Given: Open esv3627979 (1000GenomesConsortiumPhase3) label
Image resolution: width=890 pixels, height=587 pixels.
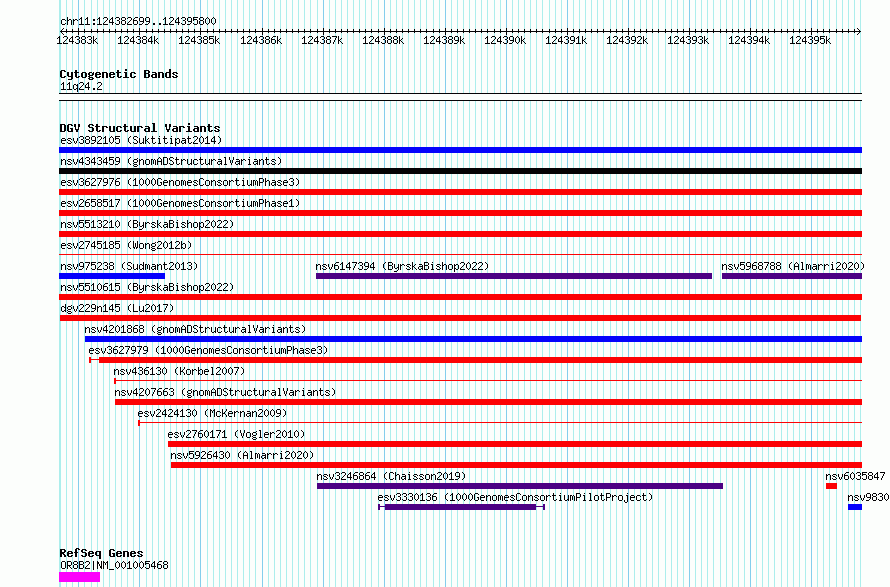Looking at the screenshot, I should pos(208,350).
